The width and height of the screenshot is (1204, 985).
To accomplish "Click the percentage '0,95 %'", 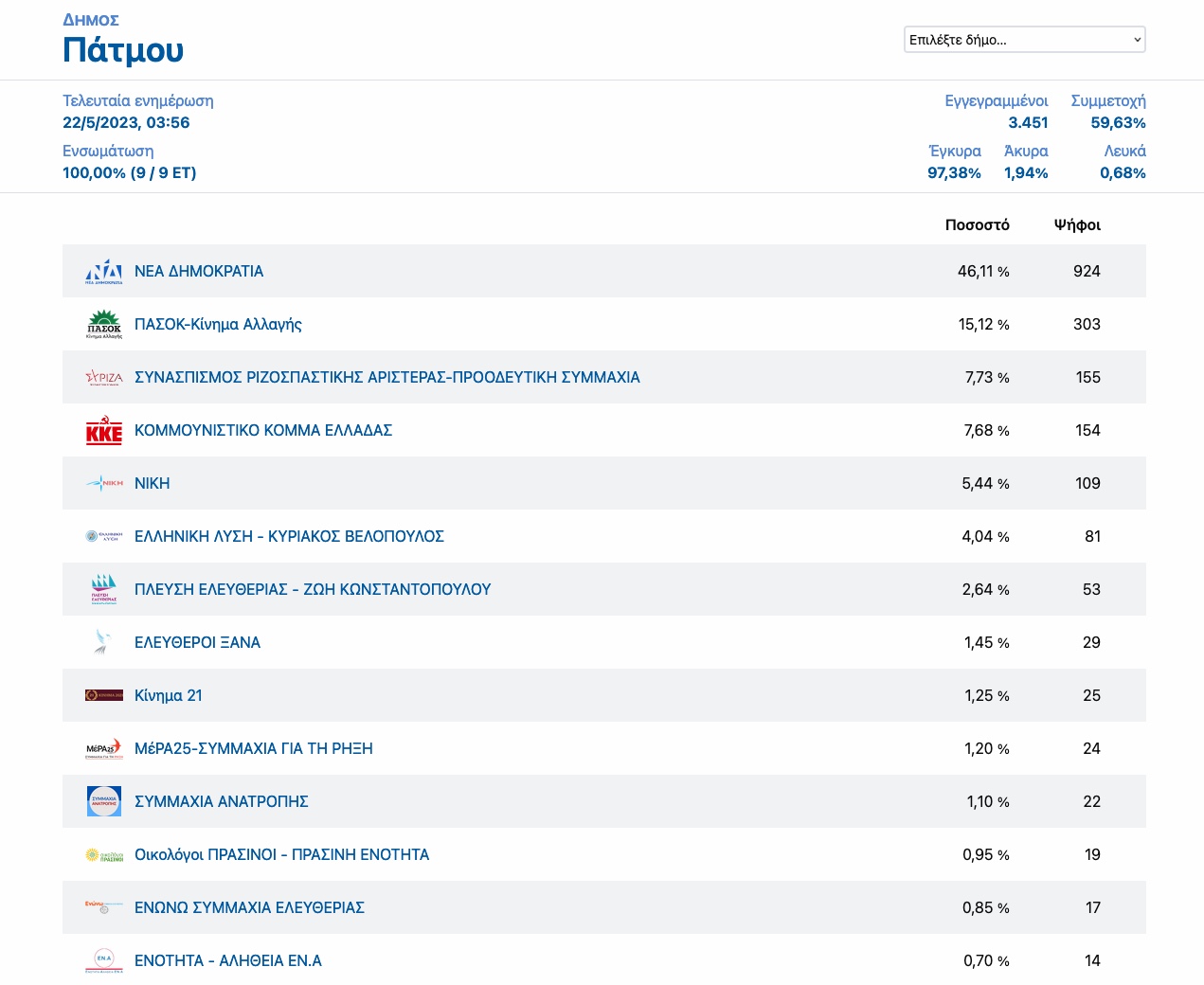I will pos(986,854).
